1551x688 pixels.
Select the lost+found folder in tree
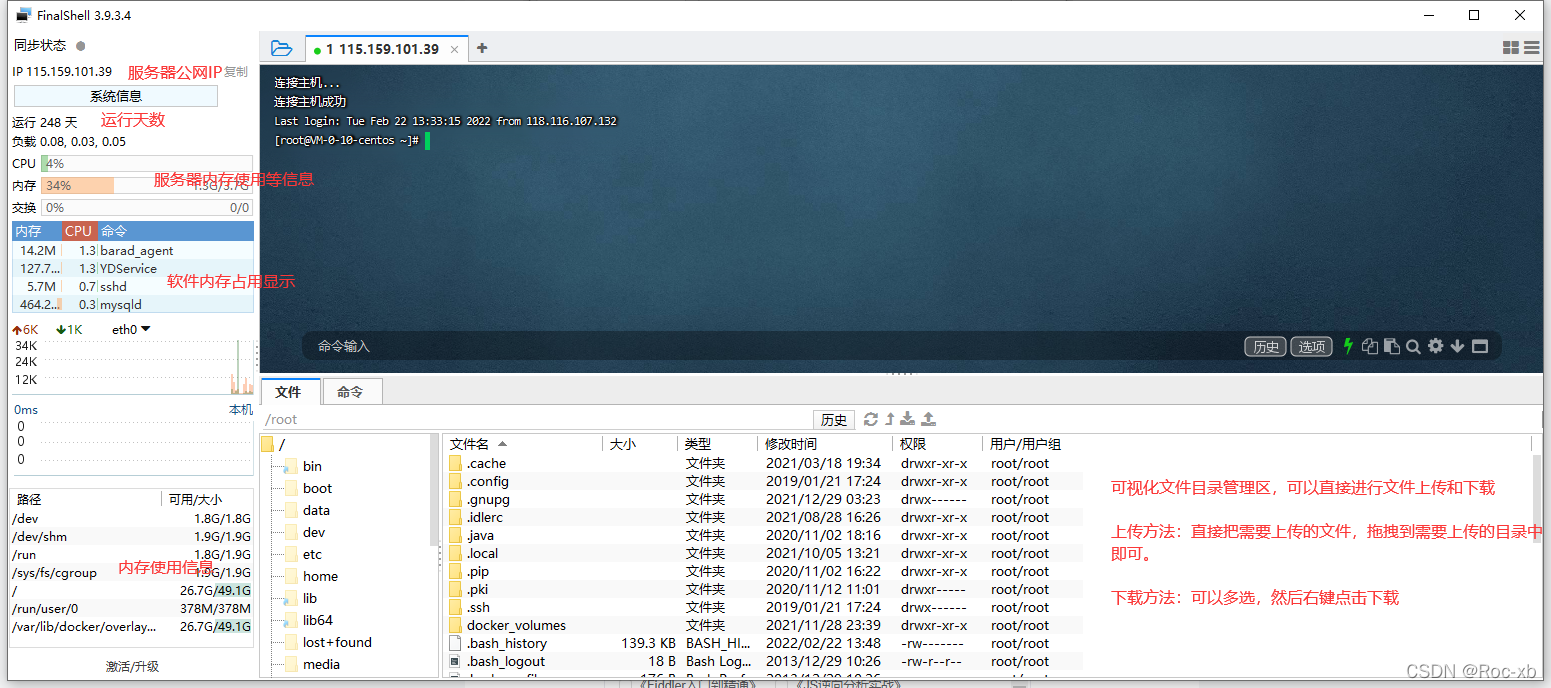(328, 642)
